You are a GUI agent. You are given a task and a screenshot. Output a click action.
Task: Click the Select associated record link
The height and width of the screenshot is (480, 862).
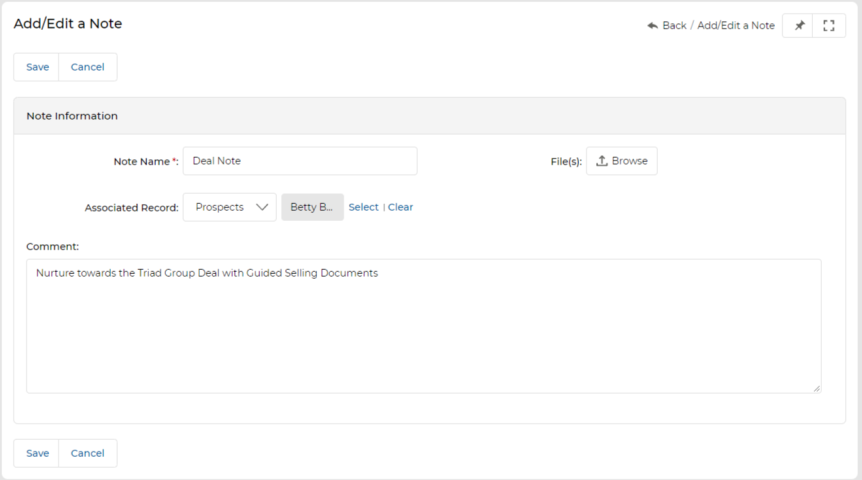[x=363, y=207]
